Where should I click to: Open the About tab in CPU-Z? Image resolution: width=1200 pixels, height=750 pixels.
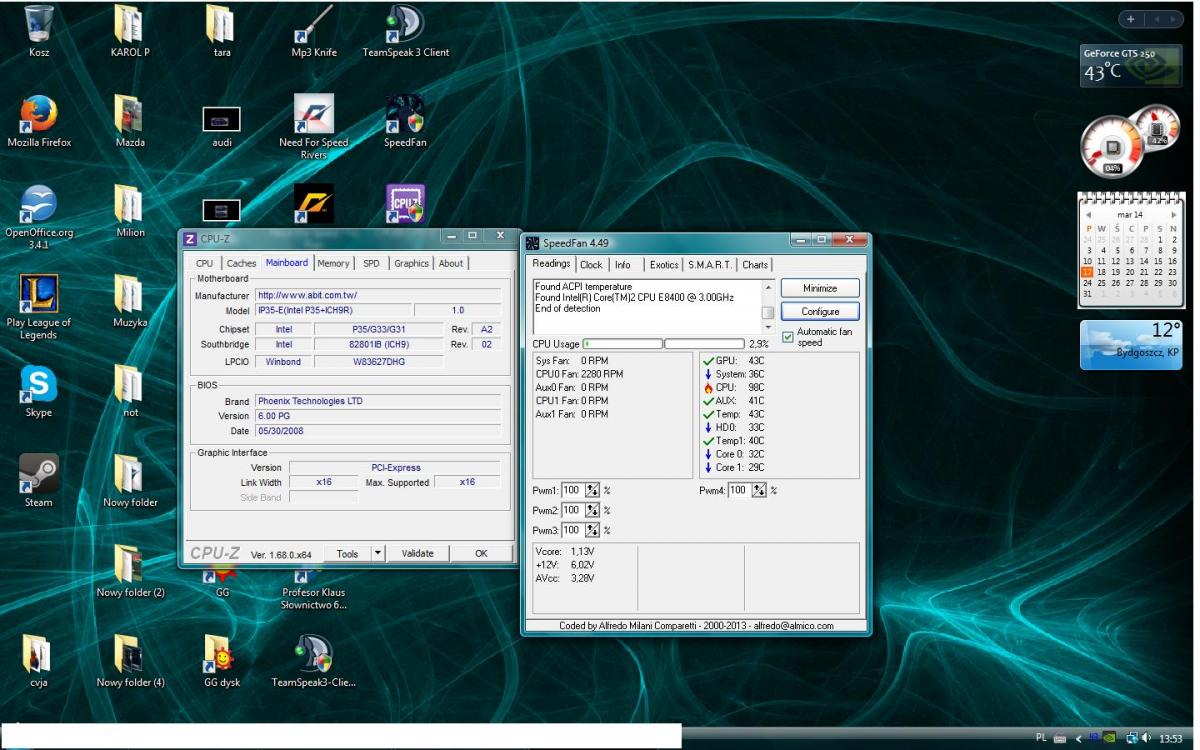[x=451, y=263]
